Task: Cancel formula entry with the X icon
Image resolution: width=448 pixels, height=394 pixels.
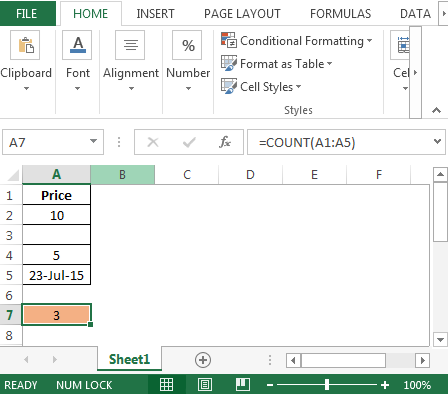Action: coord(153,142)
